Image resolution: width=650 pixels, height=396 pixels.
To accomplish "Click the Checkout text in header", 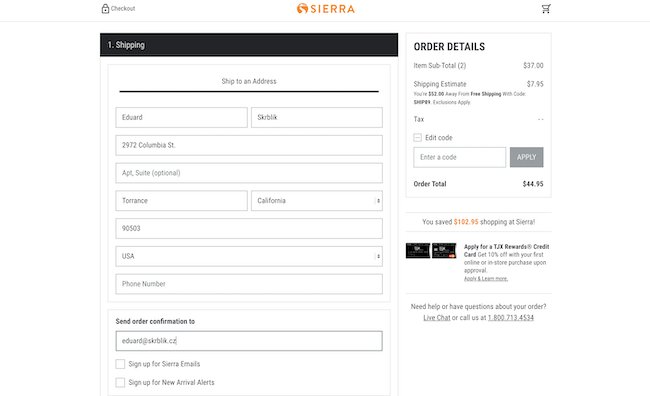I will 123,8.
